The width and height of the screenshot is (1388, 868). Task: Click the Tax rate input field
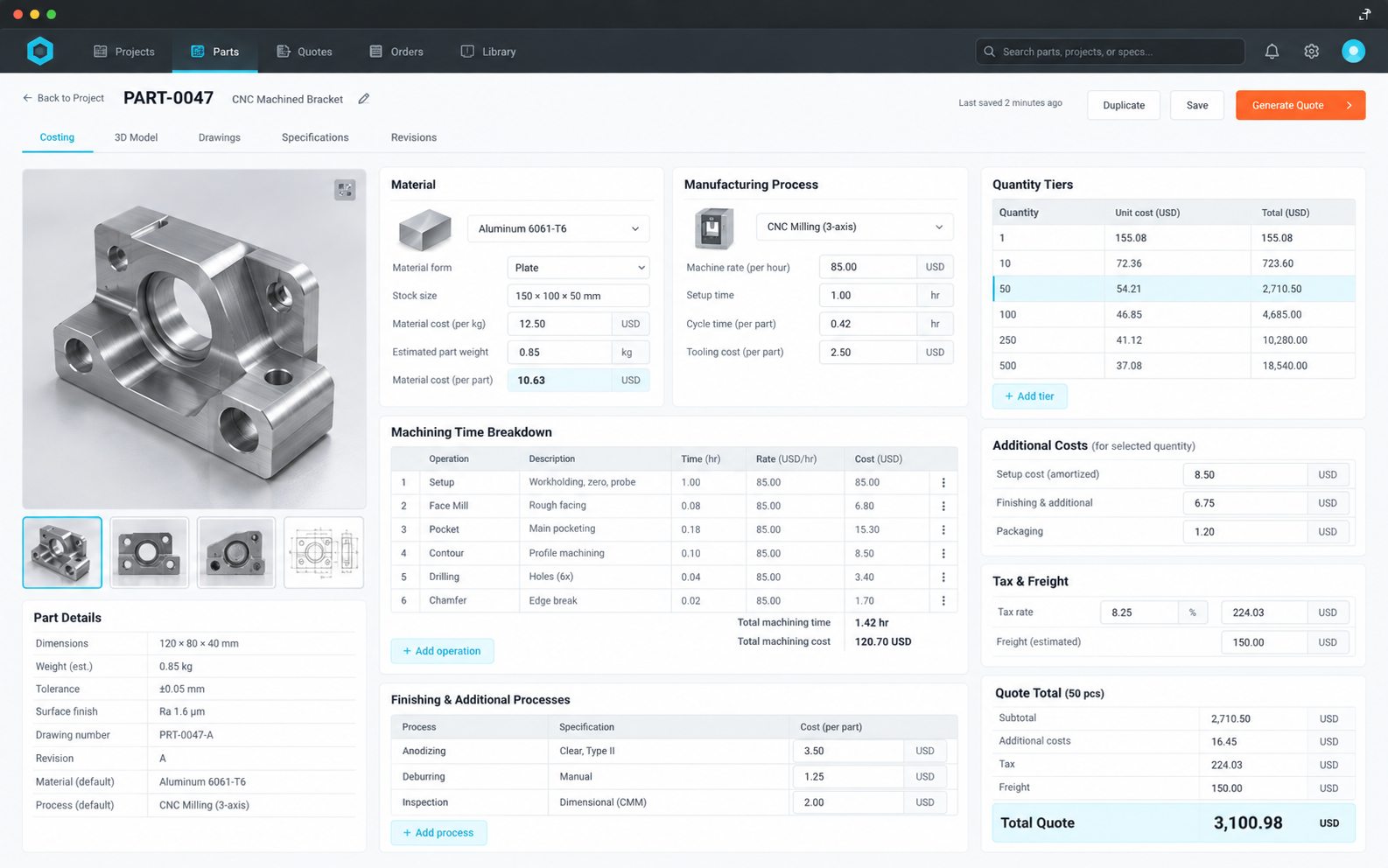click(1138, 612)
